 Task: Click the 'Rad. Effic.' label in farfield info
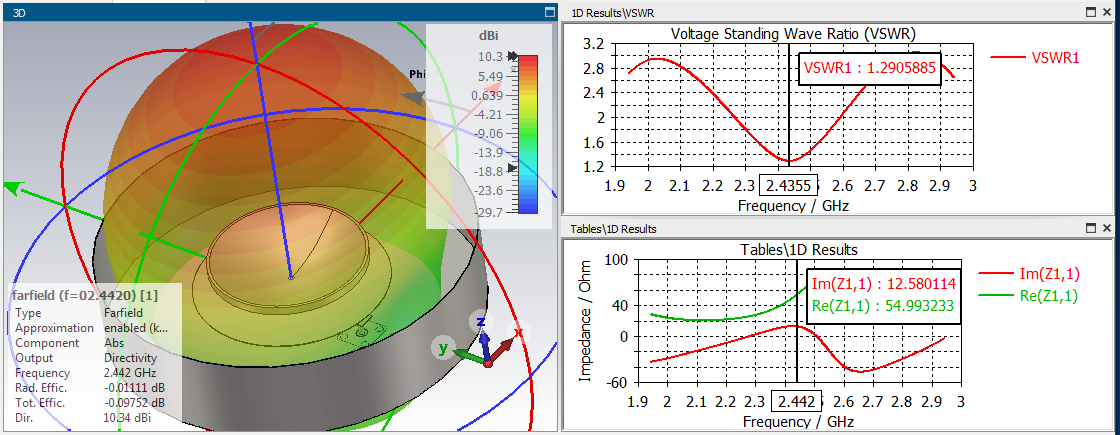point(40,388)
